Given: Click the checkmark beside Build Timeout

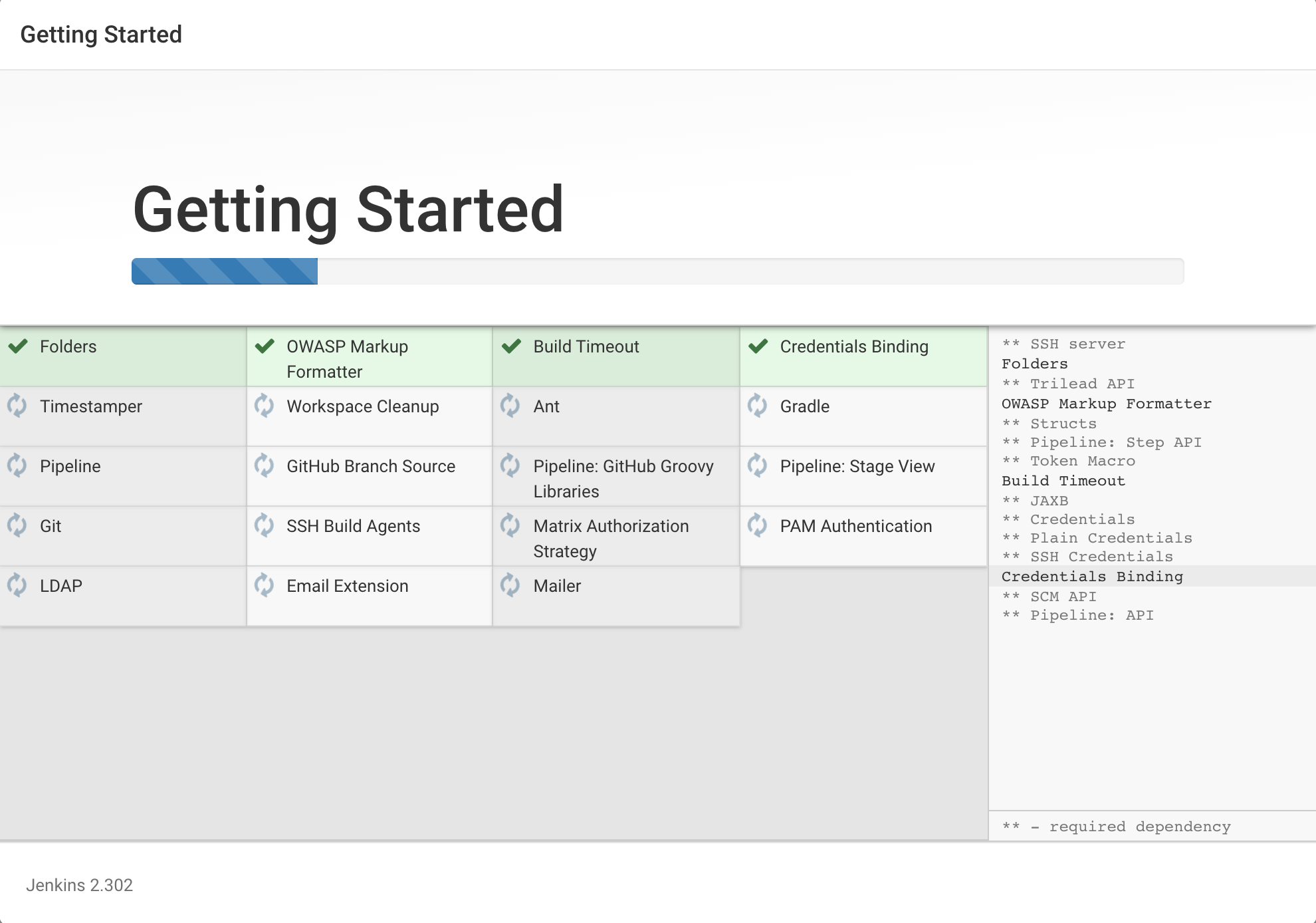Looking at the screenshot, I should [x=511, y=346].
